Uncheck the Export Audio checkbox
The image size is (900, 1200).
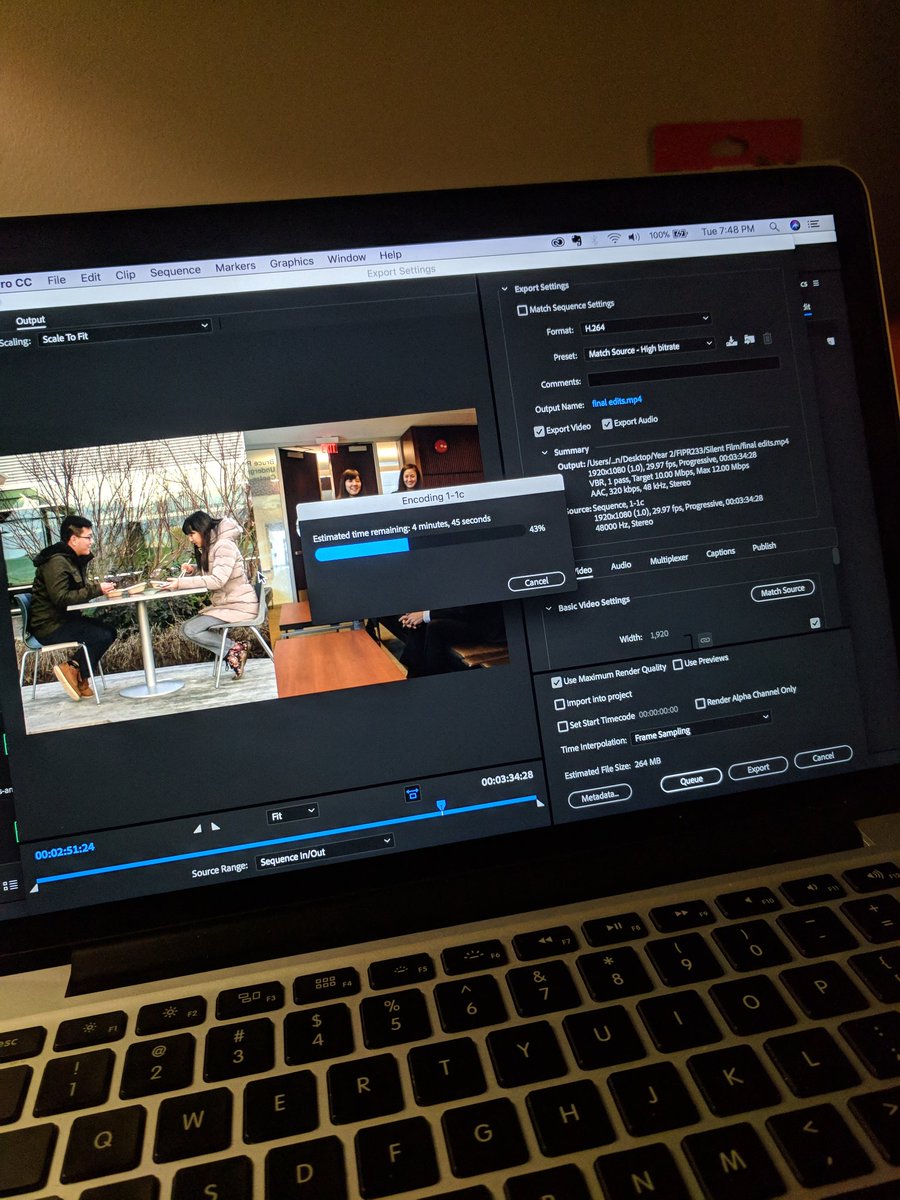click(607, 424)
